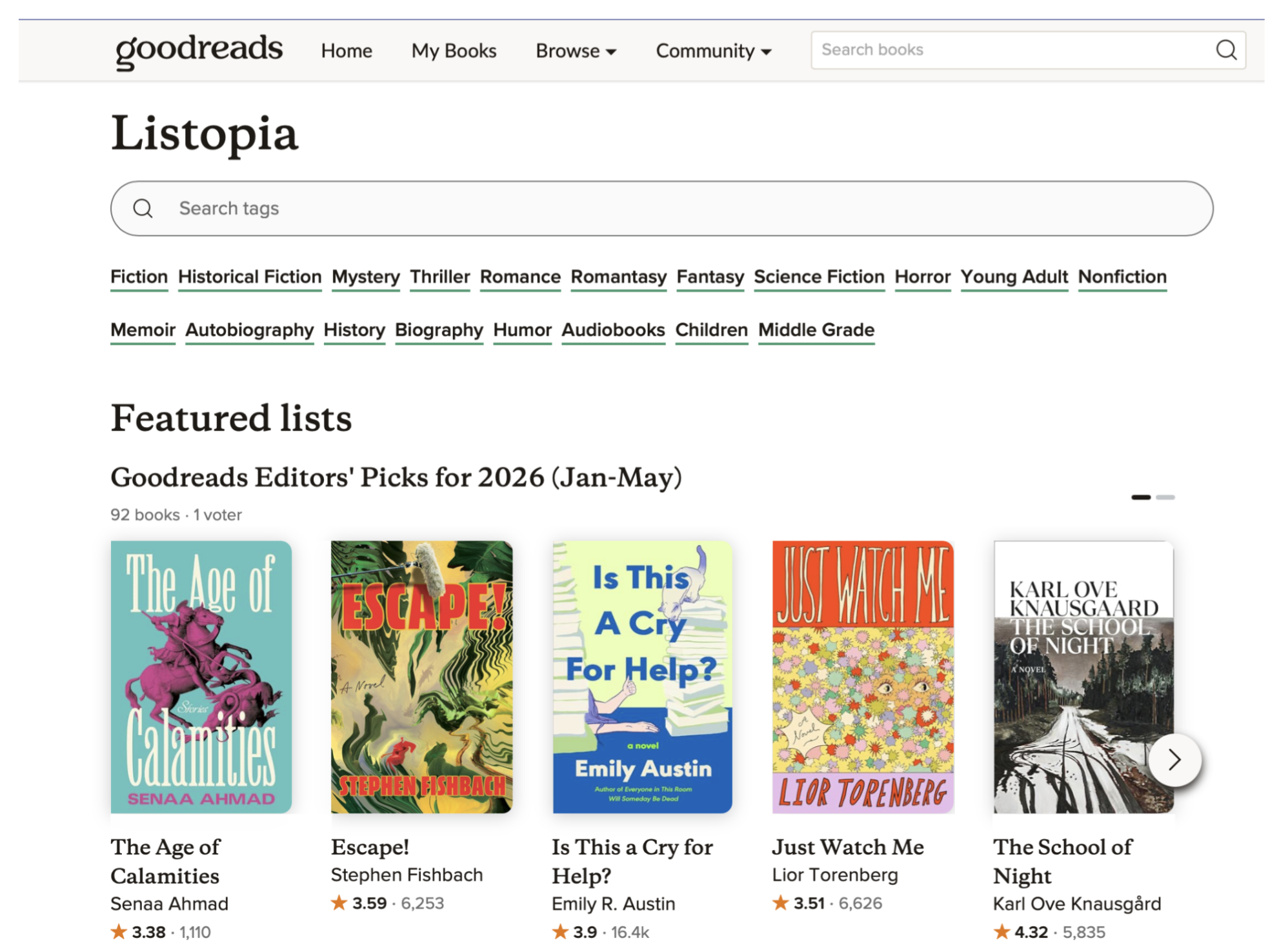The width and height of the screenshot is (1279, 952).
Task: Click the Escape! book cover
Action: pos(422,677)
